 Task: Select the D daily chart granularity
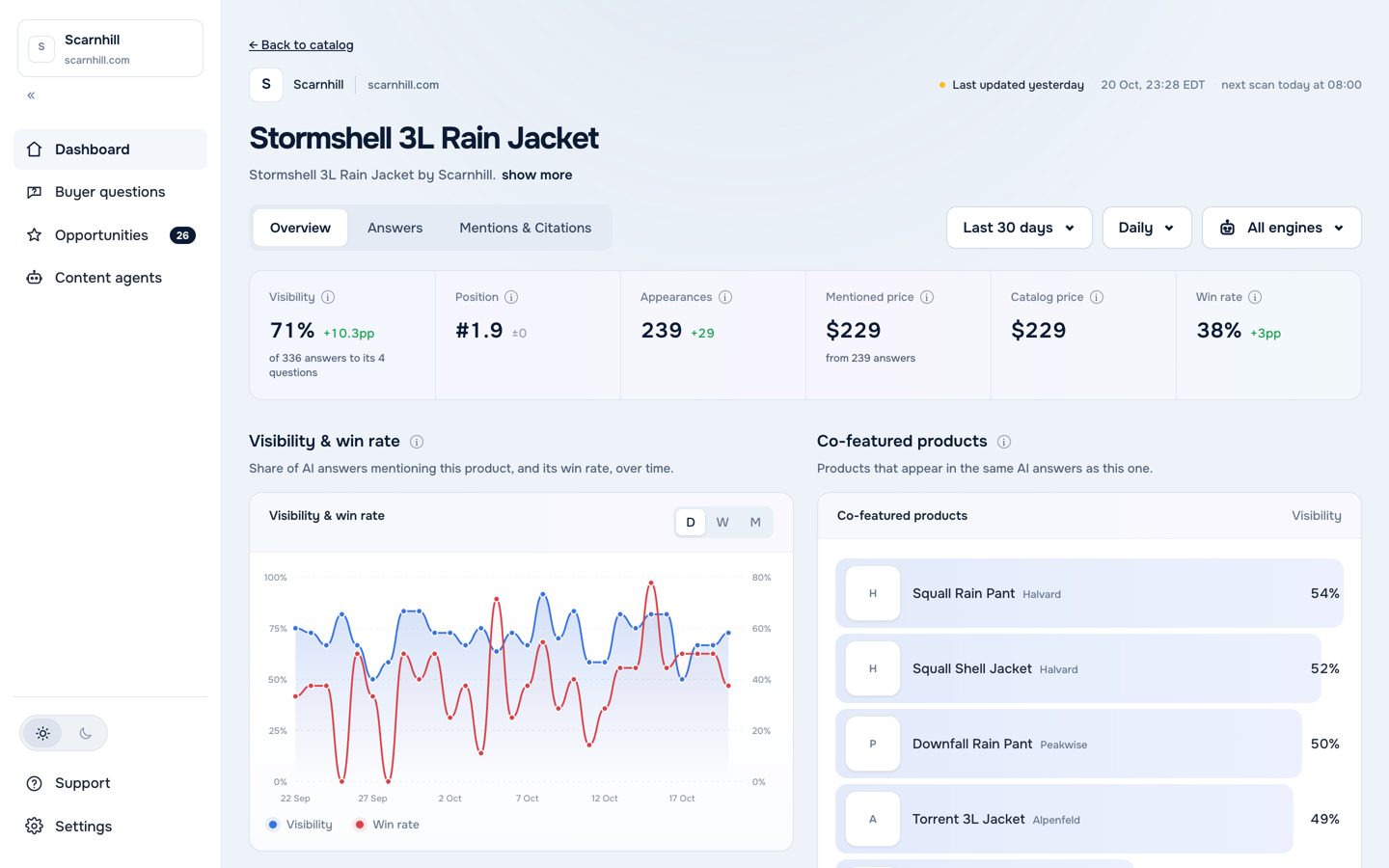pyautogui.click(x=691, y=523)
